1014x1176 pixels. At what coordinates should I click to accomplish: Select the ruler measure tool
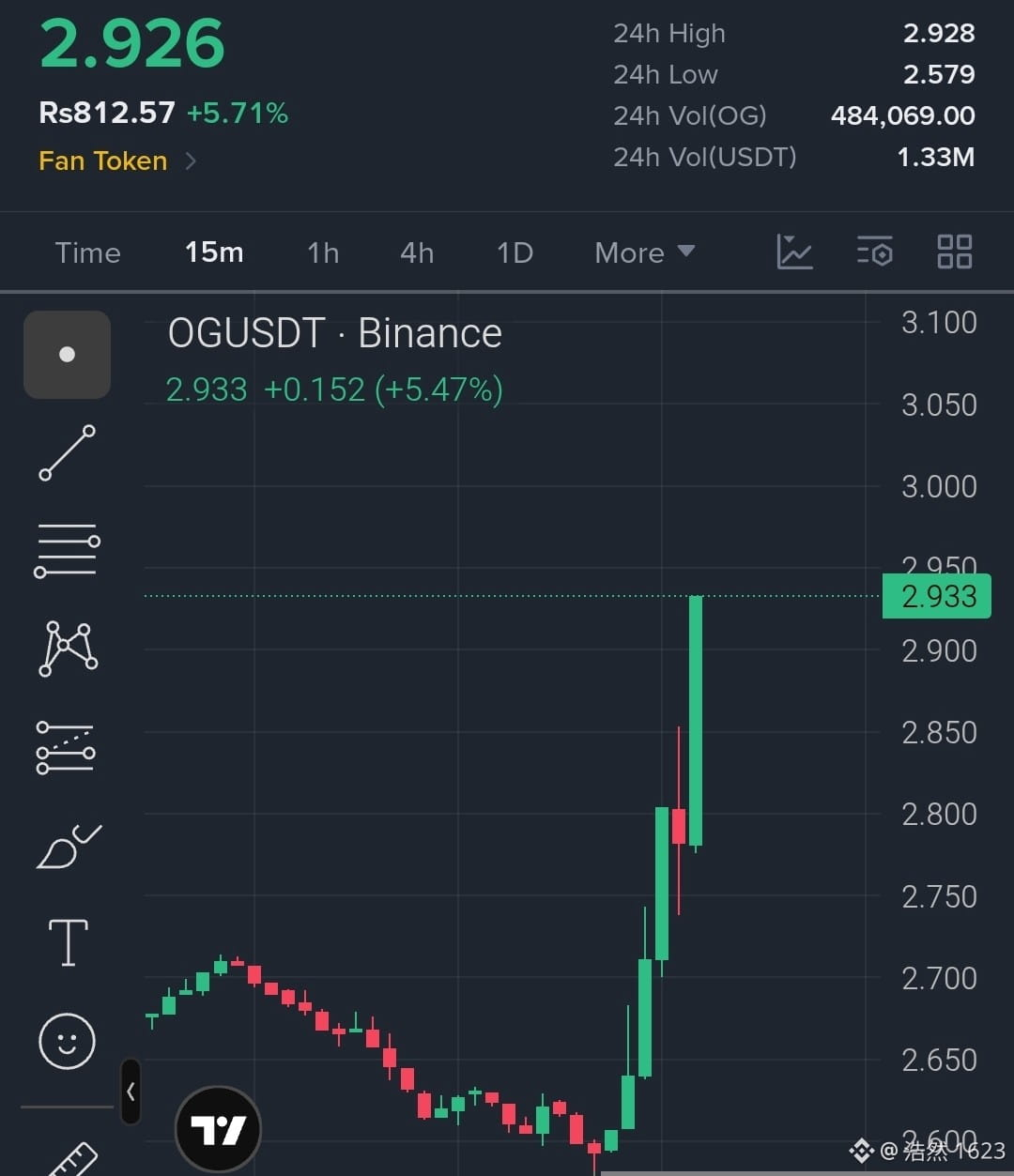[70, 1159]
